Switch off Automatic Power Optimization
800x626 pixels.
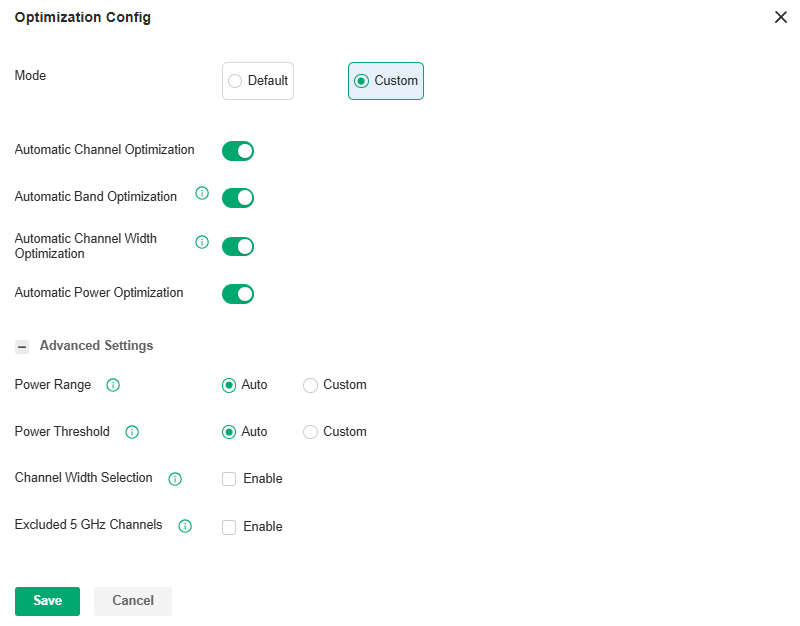pyautogui.click(x=237, y=293)
